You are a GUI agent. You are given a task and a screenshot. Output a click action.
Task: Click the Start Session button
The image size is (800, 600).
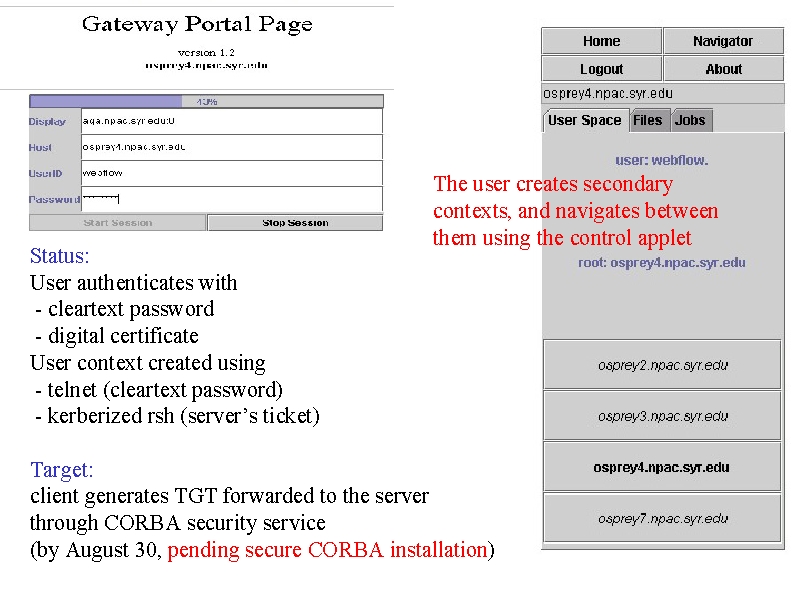click(x=117, y=223)
